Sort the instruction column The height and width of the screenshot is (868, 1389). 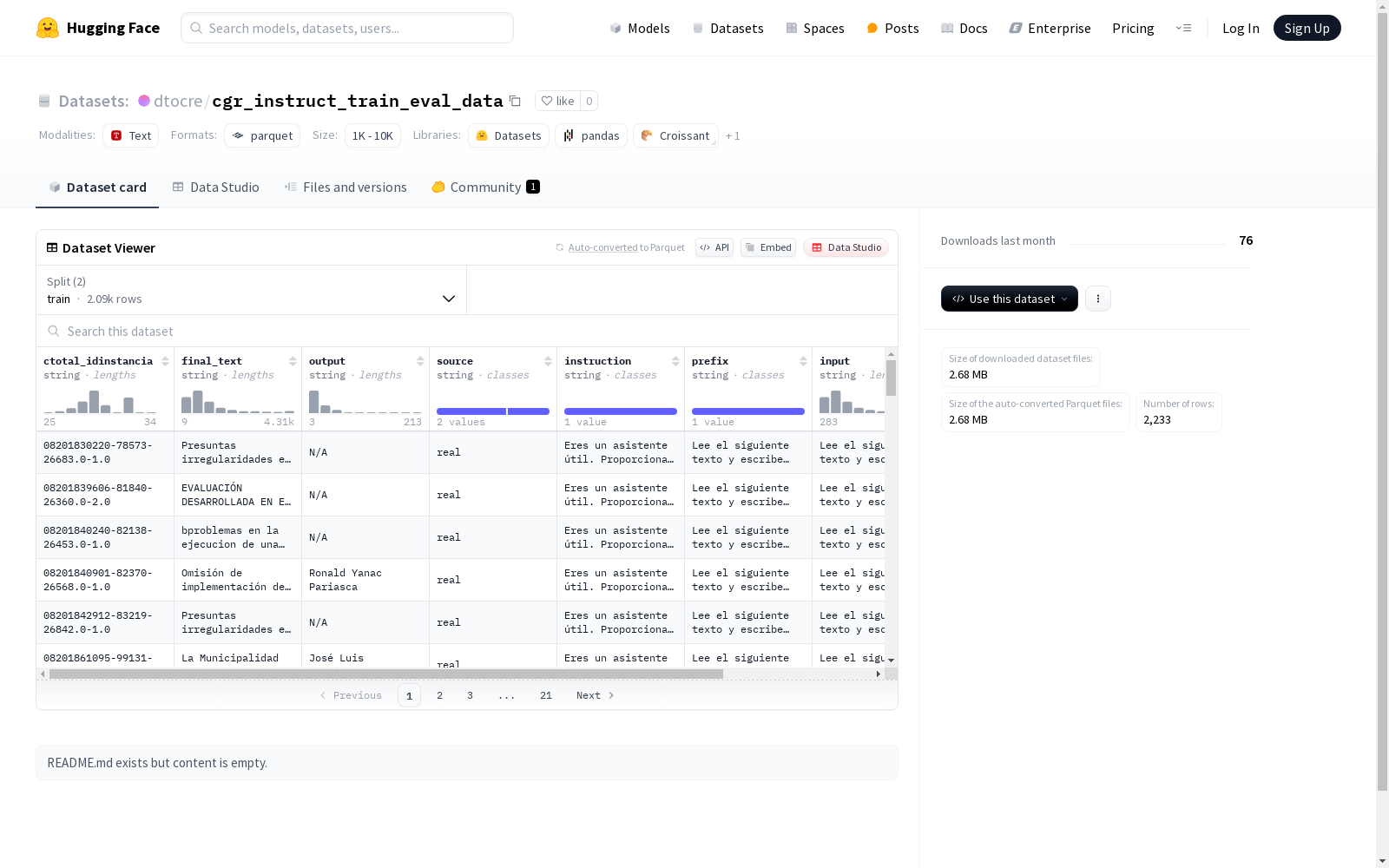pyautogui.click(x=675, y=361)
